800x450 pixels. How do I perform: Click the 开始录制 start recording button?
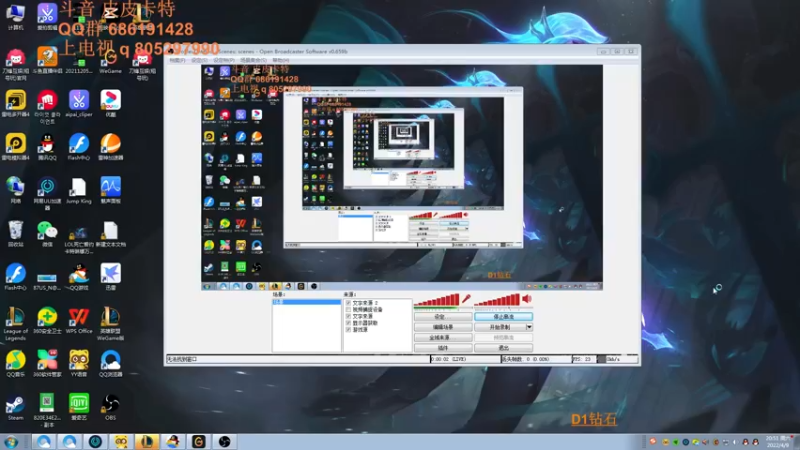[500, 327]
